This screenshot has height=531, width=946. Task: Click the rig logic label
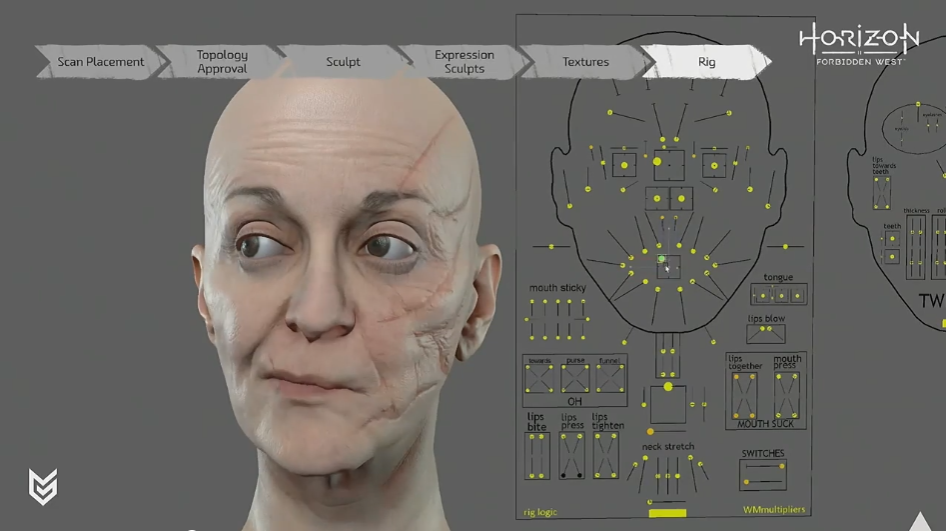click(540, 512)
